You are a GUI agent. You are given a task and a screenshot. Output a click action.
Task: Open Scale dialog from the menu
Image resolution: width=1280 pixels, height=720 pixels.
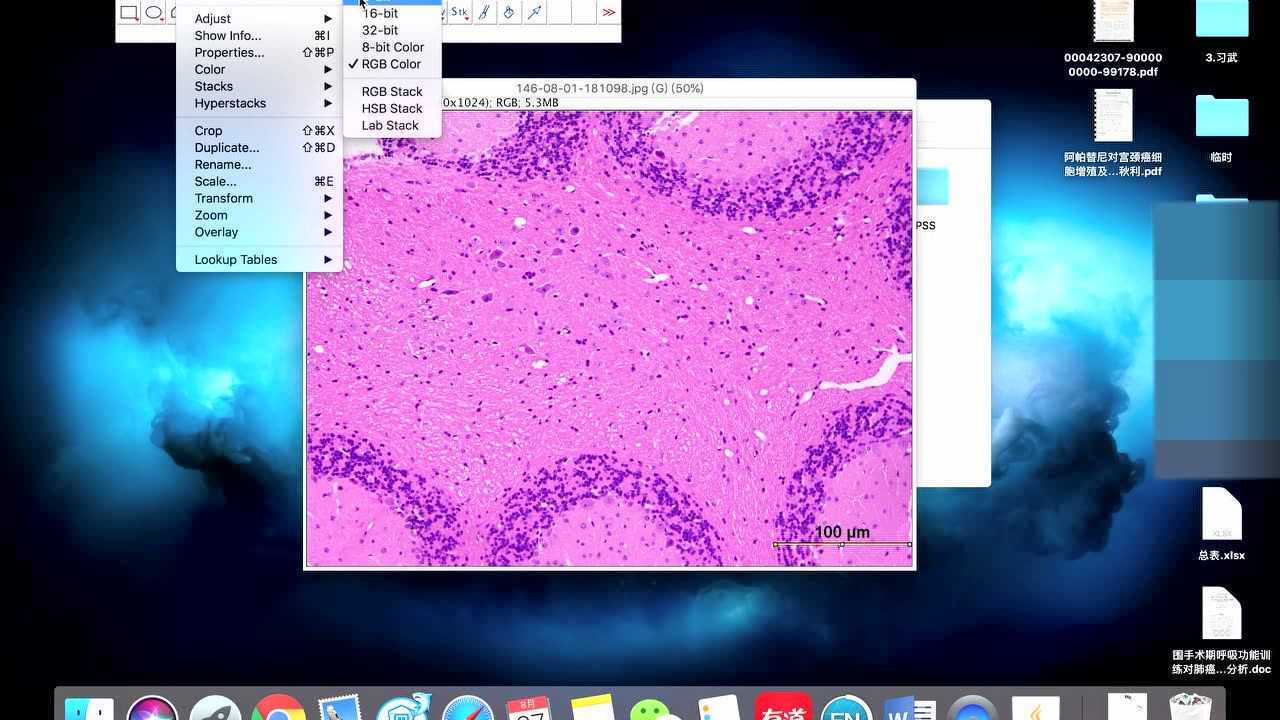pos(215,181)
